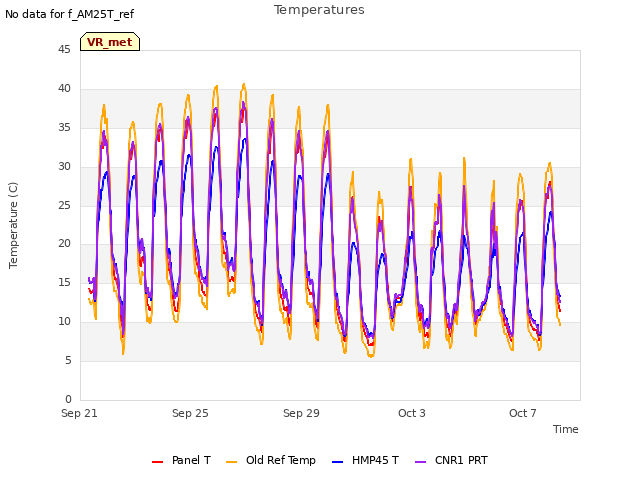Image resolution: width=640 pixels, height=480 pixels.
Task: Click the red Panel T legend swatch
Action: [158, 462]
